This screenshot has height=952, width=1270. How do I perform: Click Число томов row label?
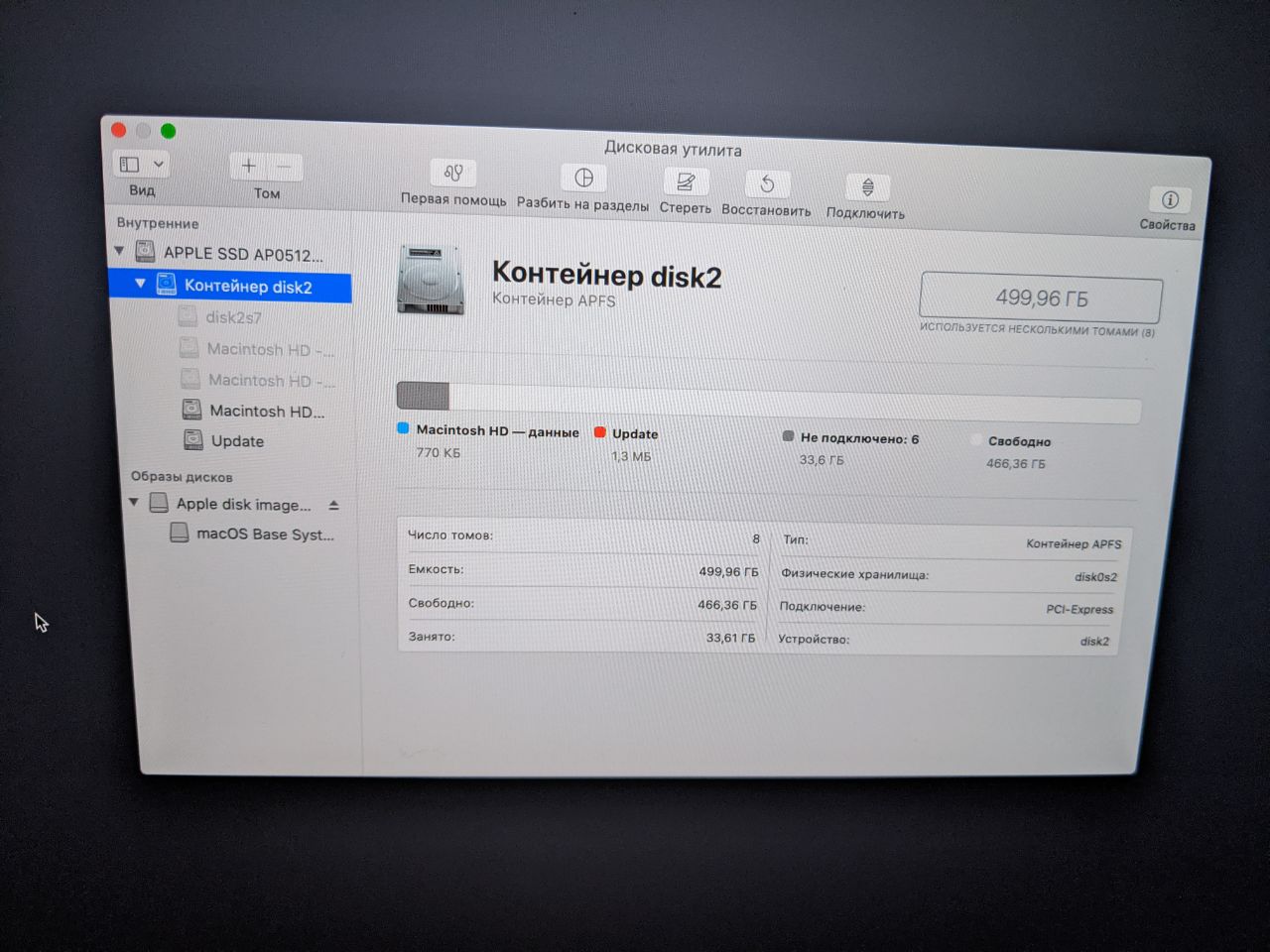pyautogui.click(x=449, y=535)
